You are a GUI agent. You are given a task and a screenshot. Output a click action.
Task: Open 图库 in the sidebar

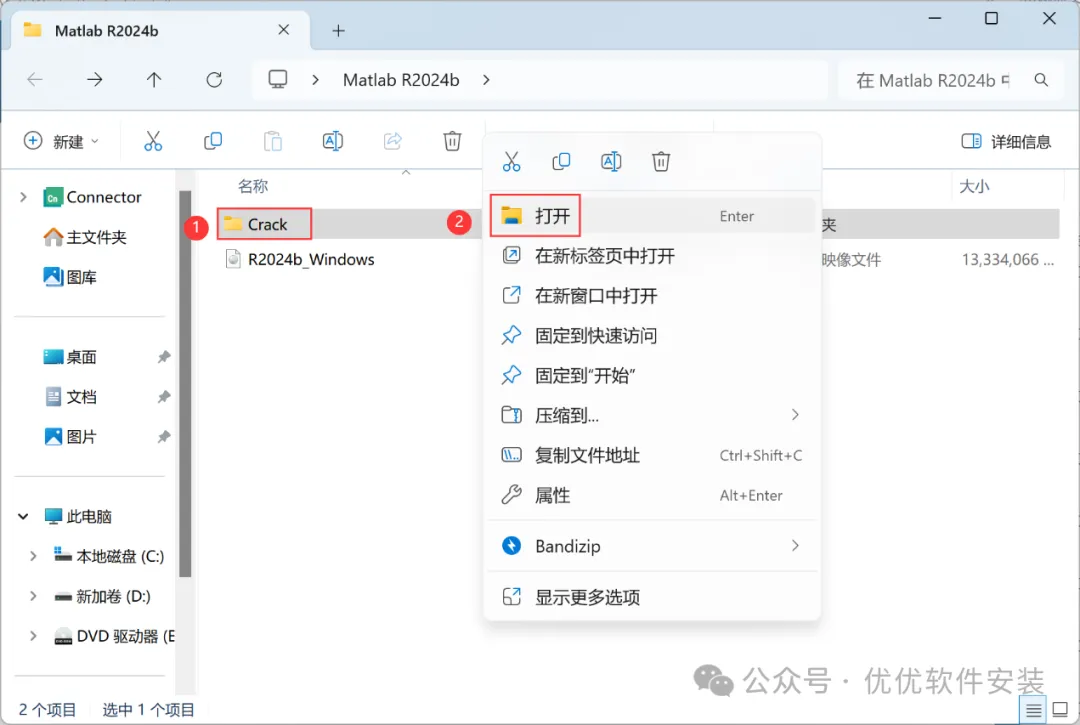coord(70,277)
